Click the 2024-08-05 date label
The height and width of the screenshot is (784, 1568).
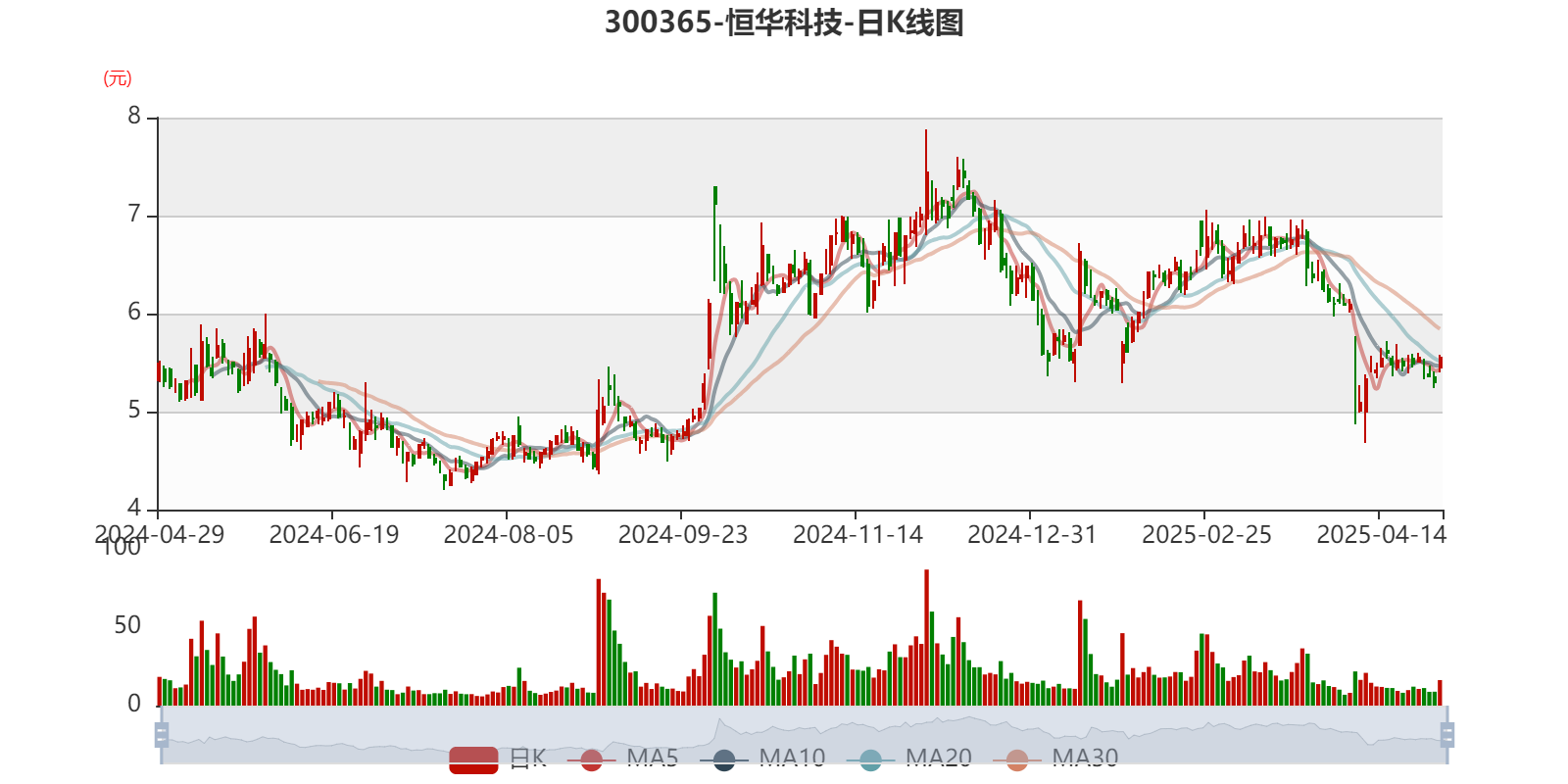pyautogui.click(x=508, y=534)
